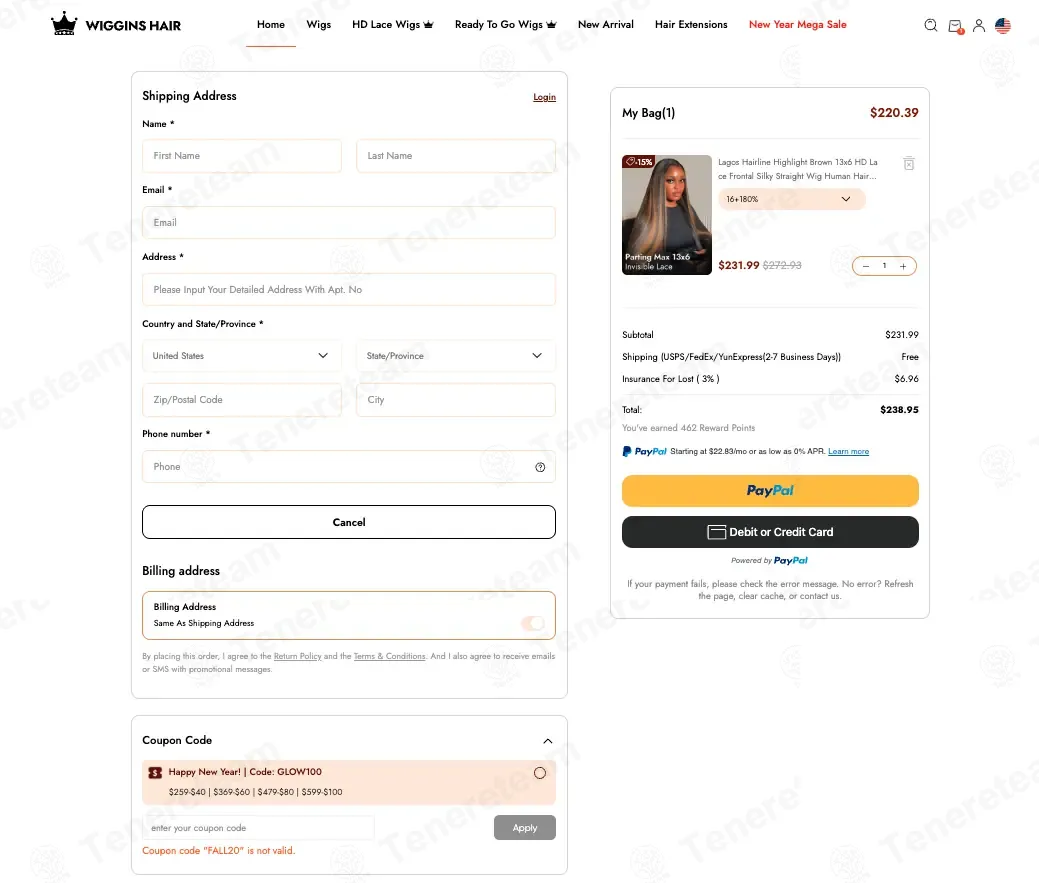Click the $272.93 struck-through price
Viewport: 1039px width, 883px height.
point(782,266)
